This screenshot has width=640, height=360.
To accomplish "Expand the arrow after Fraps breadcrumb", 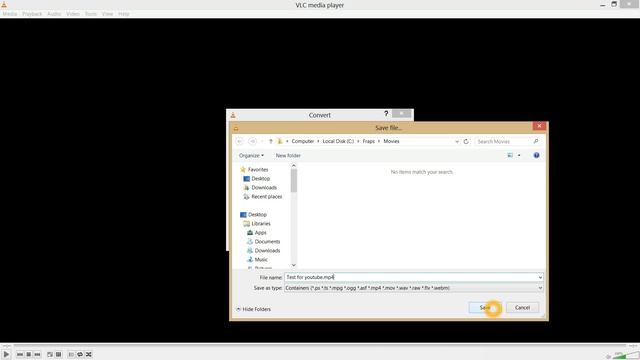I will [x=379, y=141].
